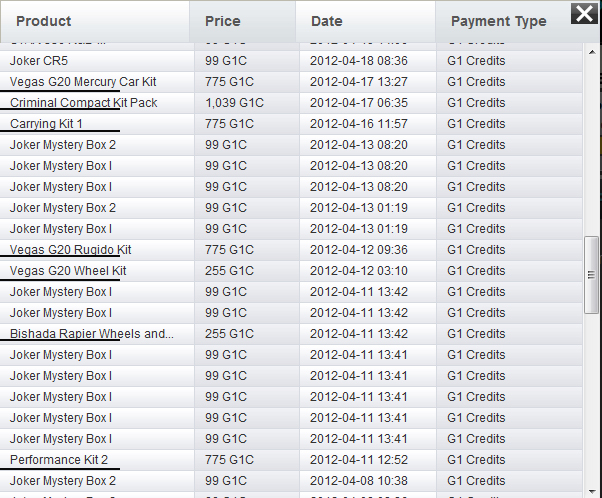Click 775 G1C price of Performance Kit 2
This screenshot has height=498, width=602.
(229, 460)
